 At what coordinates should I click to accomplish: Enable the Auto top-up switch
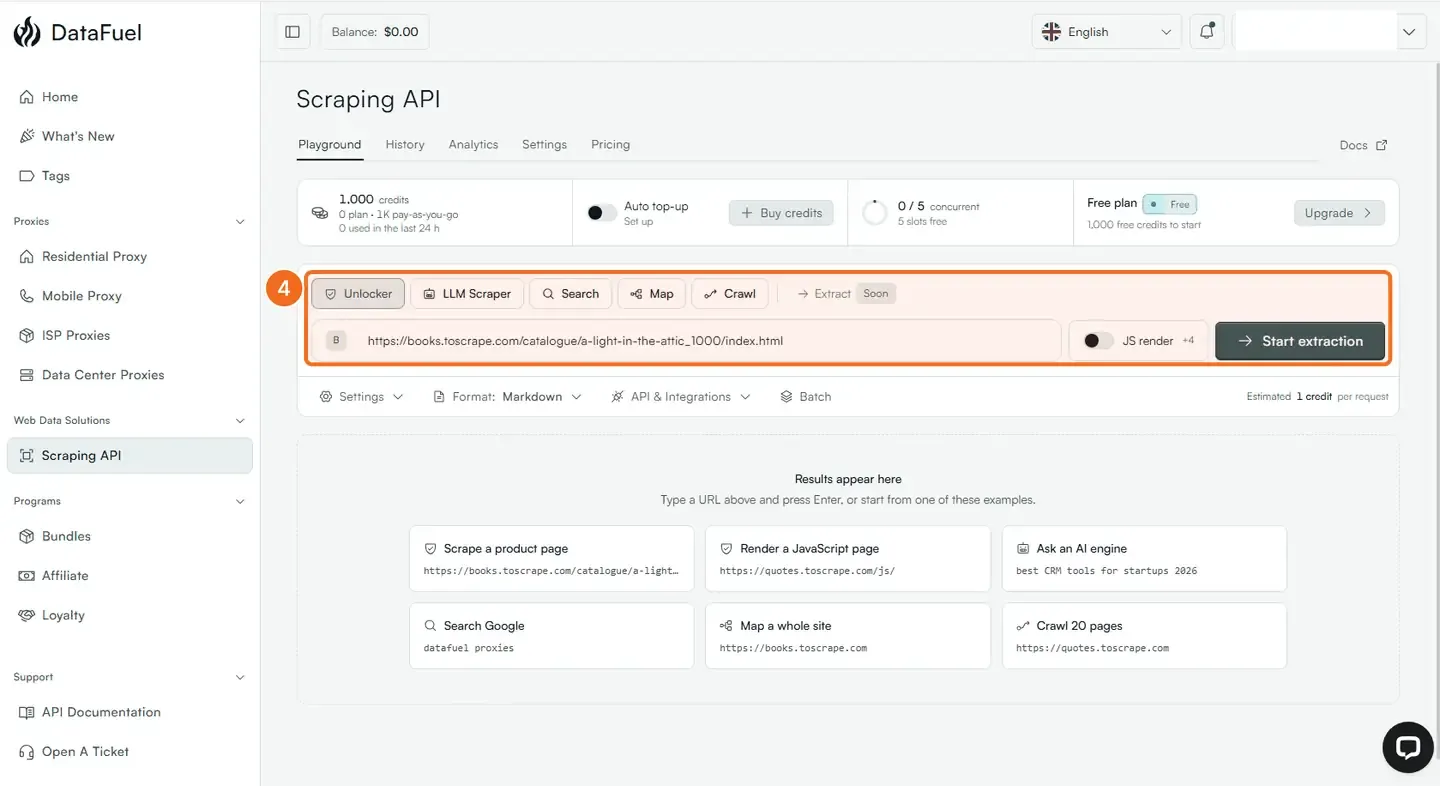tap(601, 213)
